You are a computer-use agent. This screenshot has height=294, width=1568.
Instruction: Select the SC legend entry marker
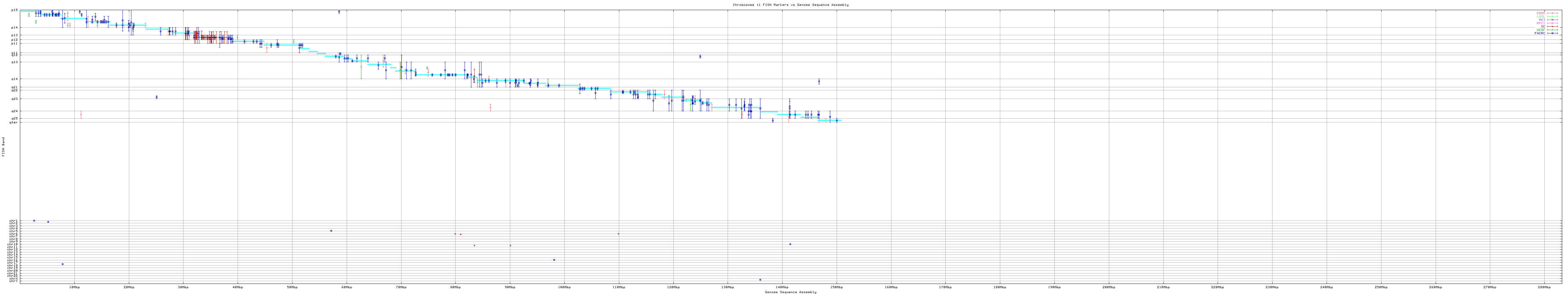(x=1553, y=26)
